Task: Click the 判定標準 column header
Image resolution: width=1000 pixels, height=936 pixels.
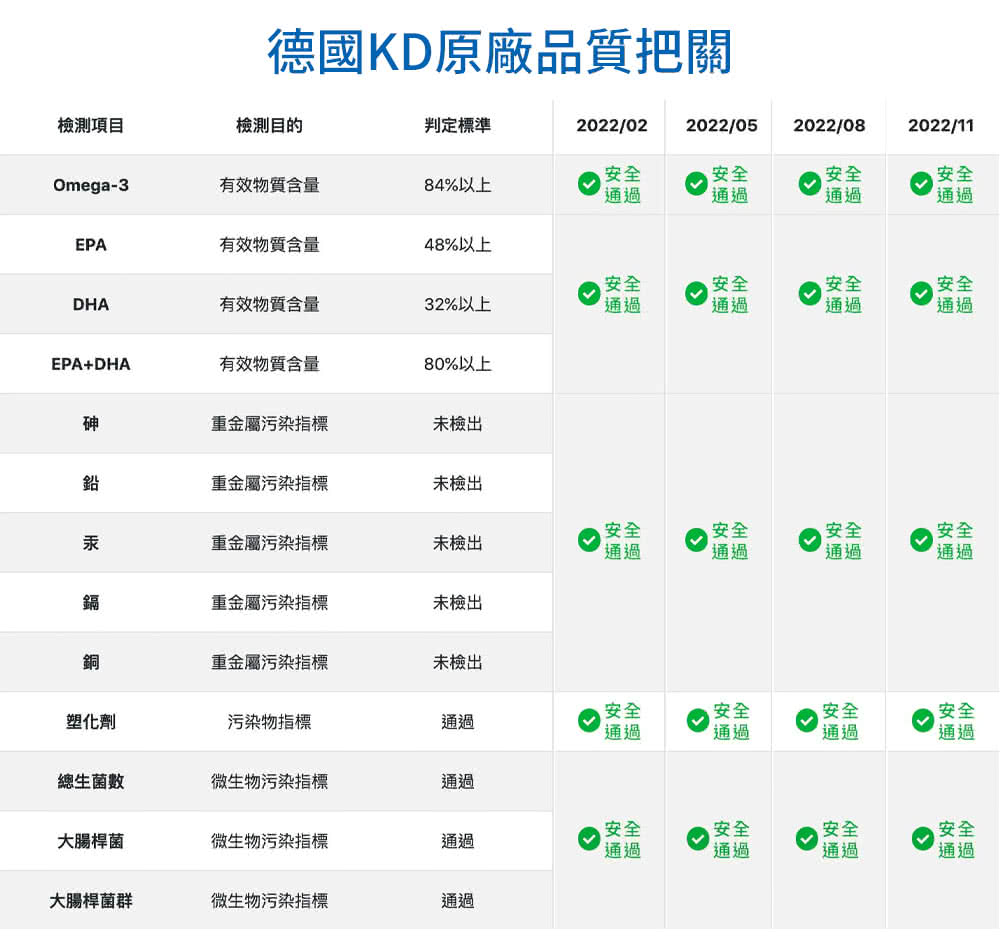Action: pos(458,126)
